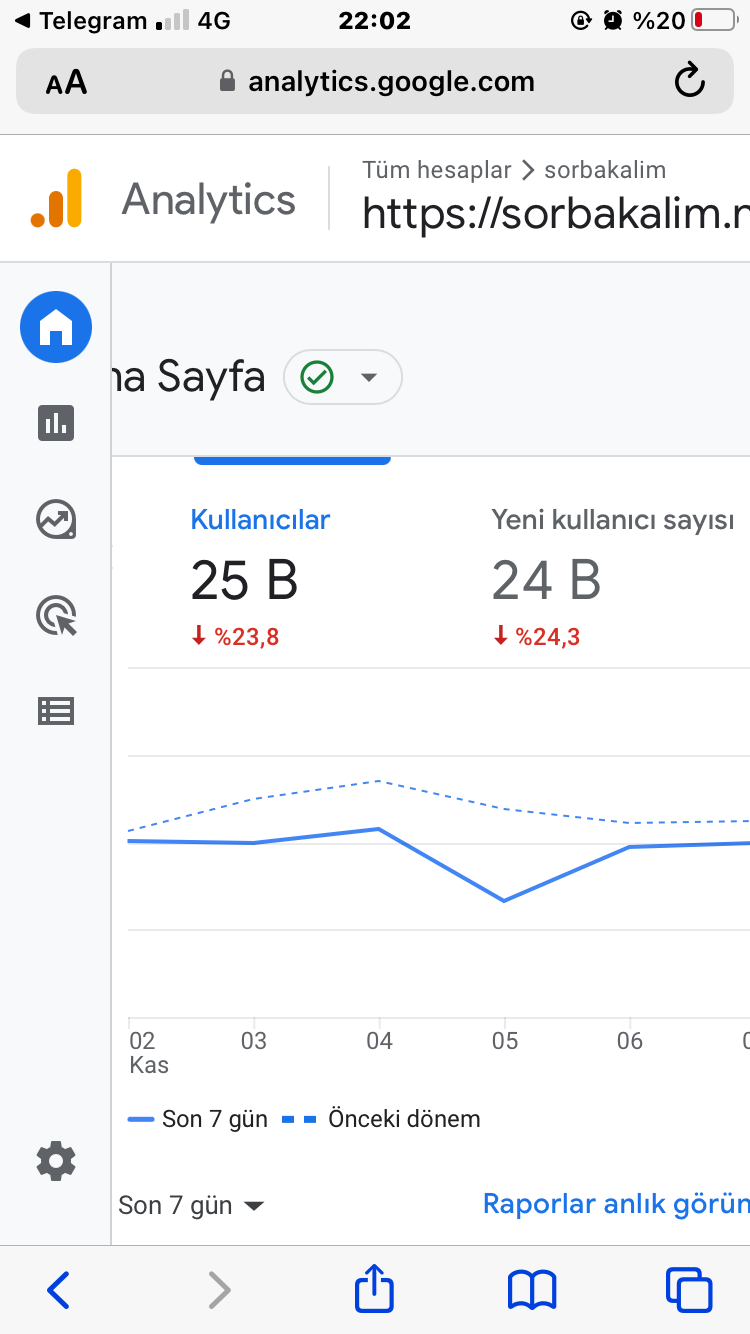Image resolution: width=750 pixels, height=1334 pixels.
Task: Tap the Tüm hesaplar breadcrumb
Action: click(x=436, y=170)
